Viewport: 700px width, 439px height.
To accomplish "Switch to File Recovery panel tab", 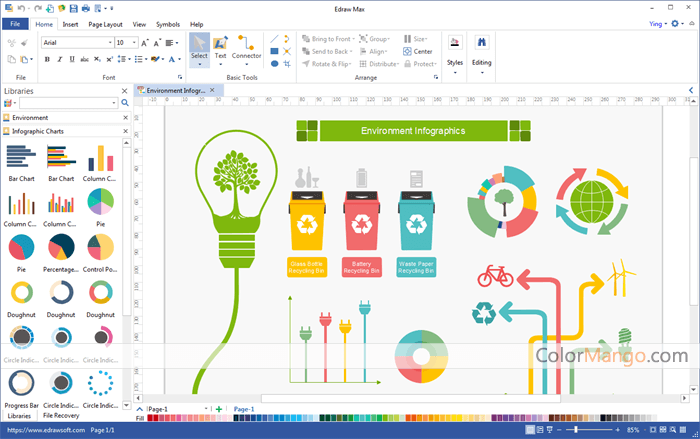I will 61,415.
